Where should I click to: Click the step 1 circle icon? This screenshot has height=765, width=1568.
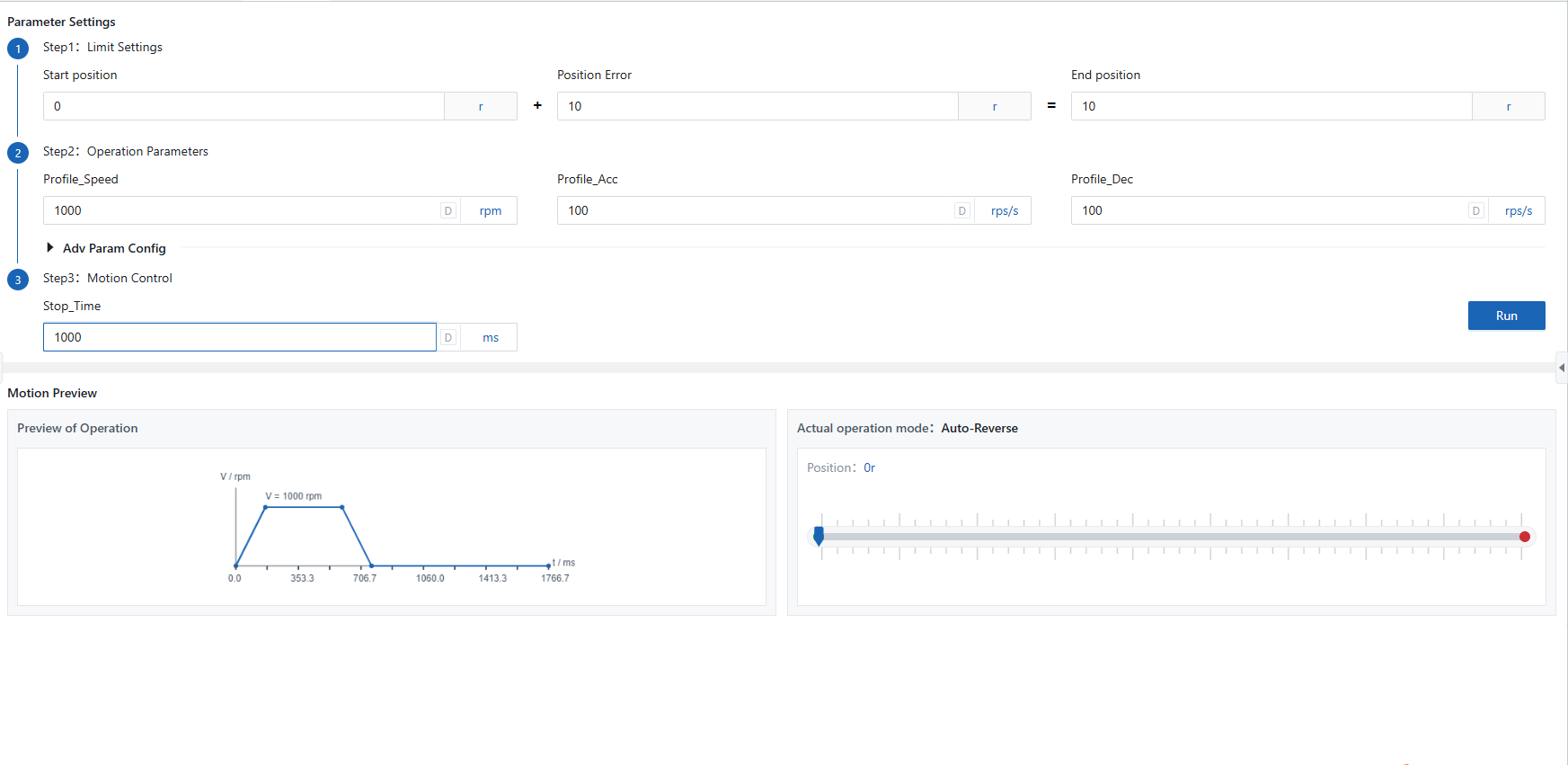(x=18, y=49)
